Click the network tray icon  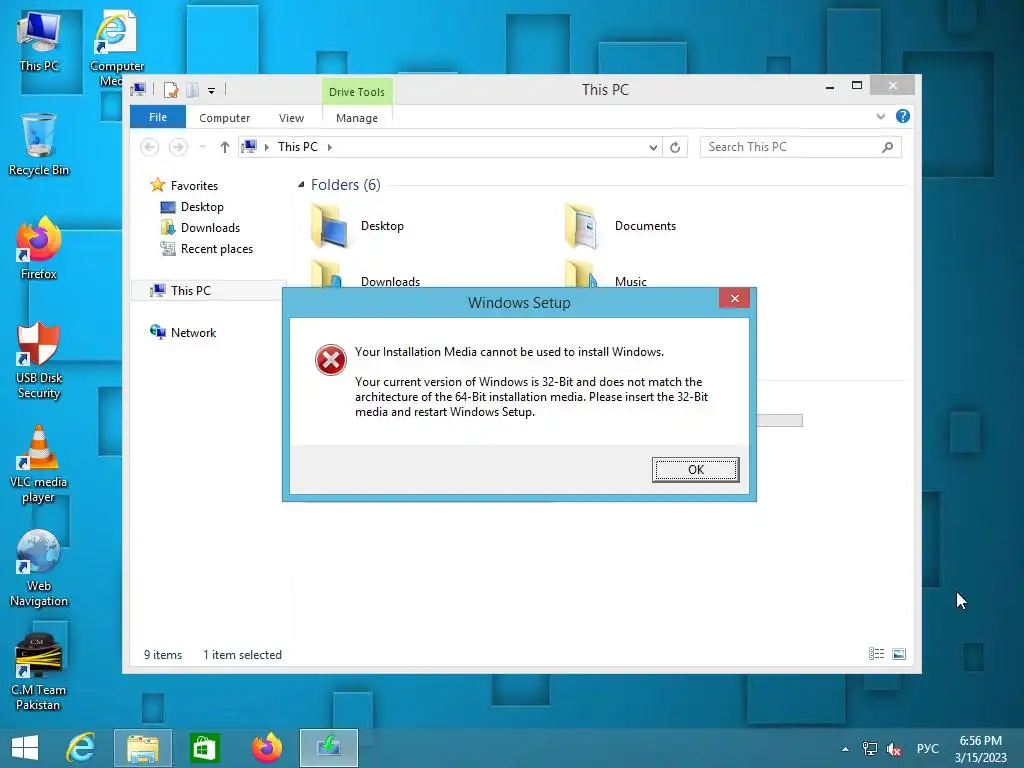pos(870,749)
